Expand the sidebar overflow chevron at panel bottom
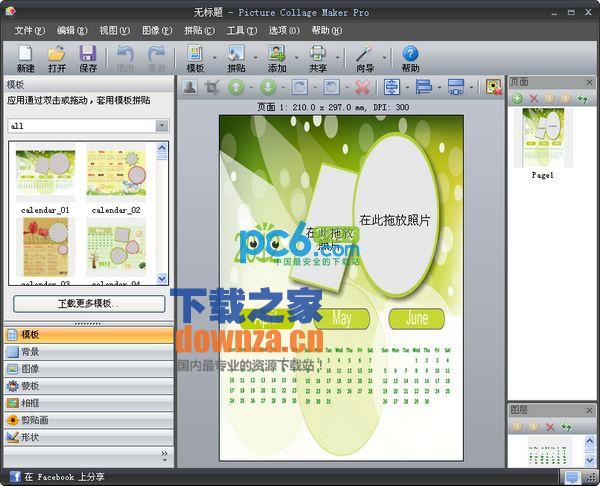Viewport: 600px width, 486px height. [165, 455]
